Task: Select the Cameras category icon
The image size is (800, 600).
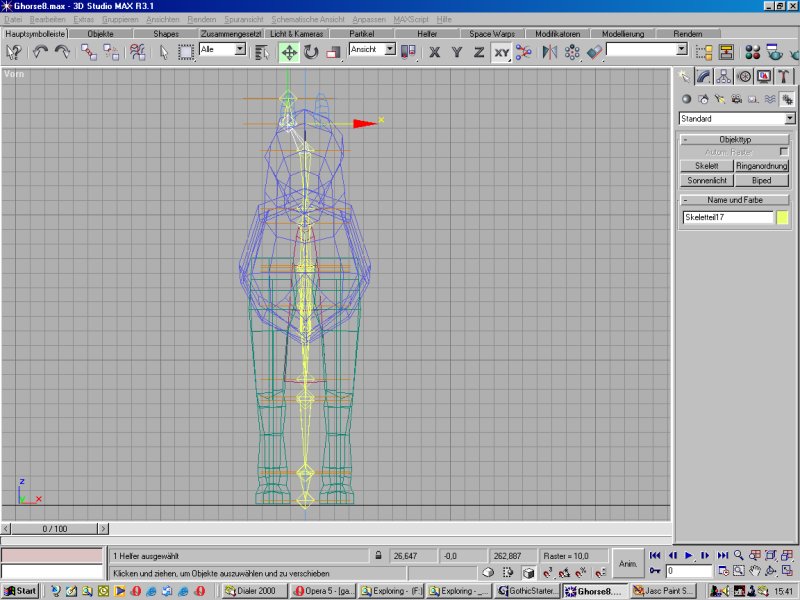Action: point(736,99)
